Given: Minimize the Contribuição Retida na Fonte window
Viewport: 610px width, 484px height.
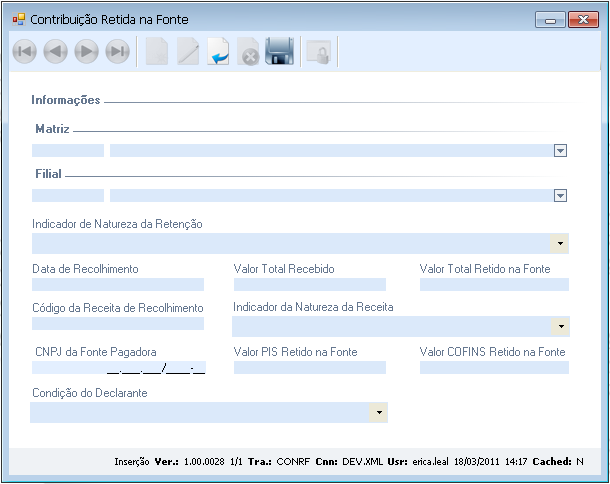Looking at the screenshot, I should (x=550, y=19).
